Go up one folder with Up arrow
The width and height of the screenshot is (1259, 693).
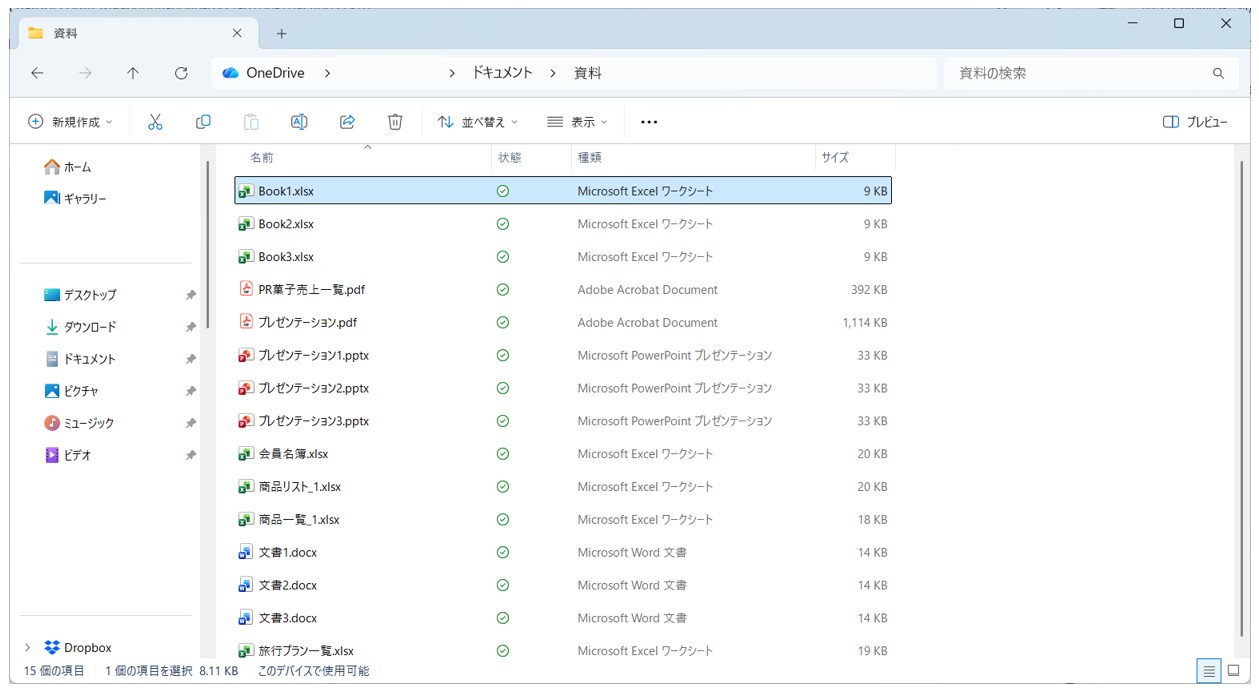click(x=133, y=73)
